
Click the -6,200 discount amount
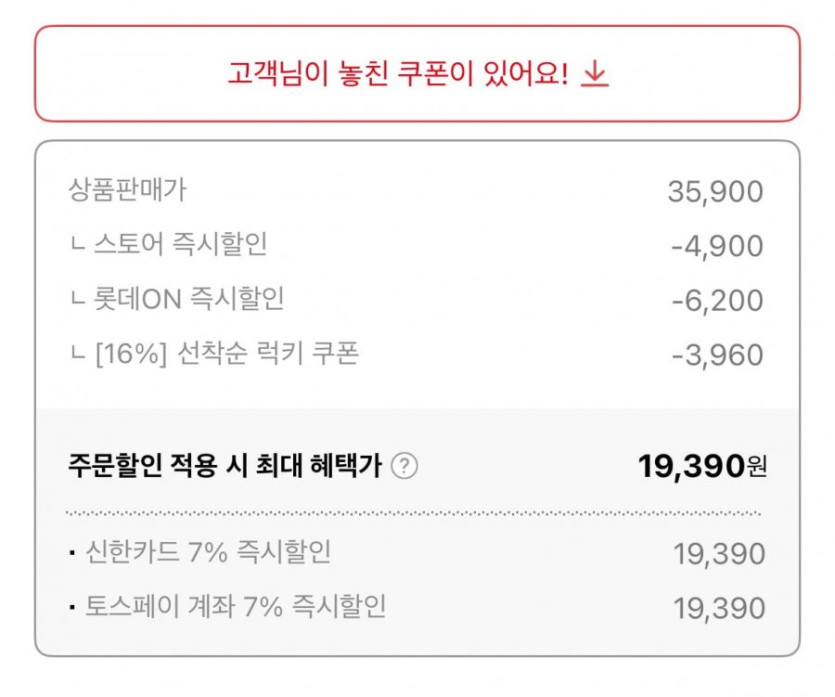click(x=714, y=300)
